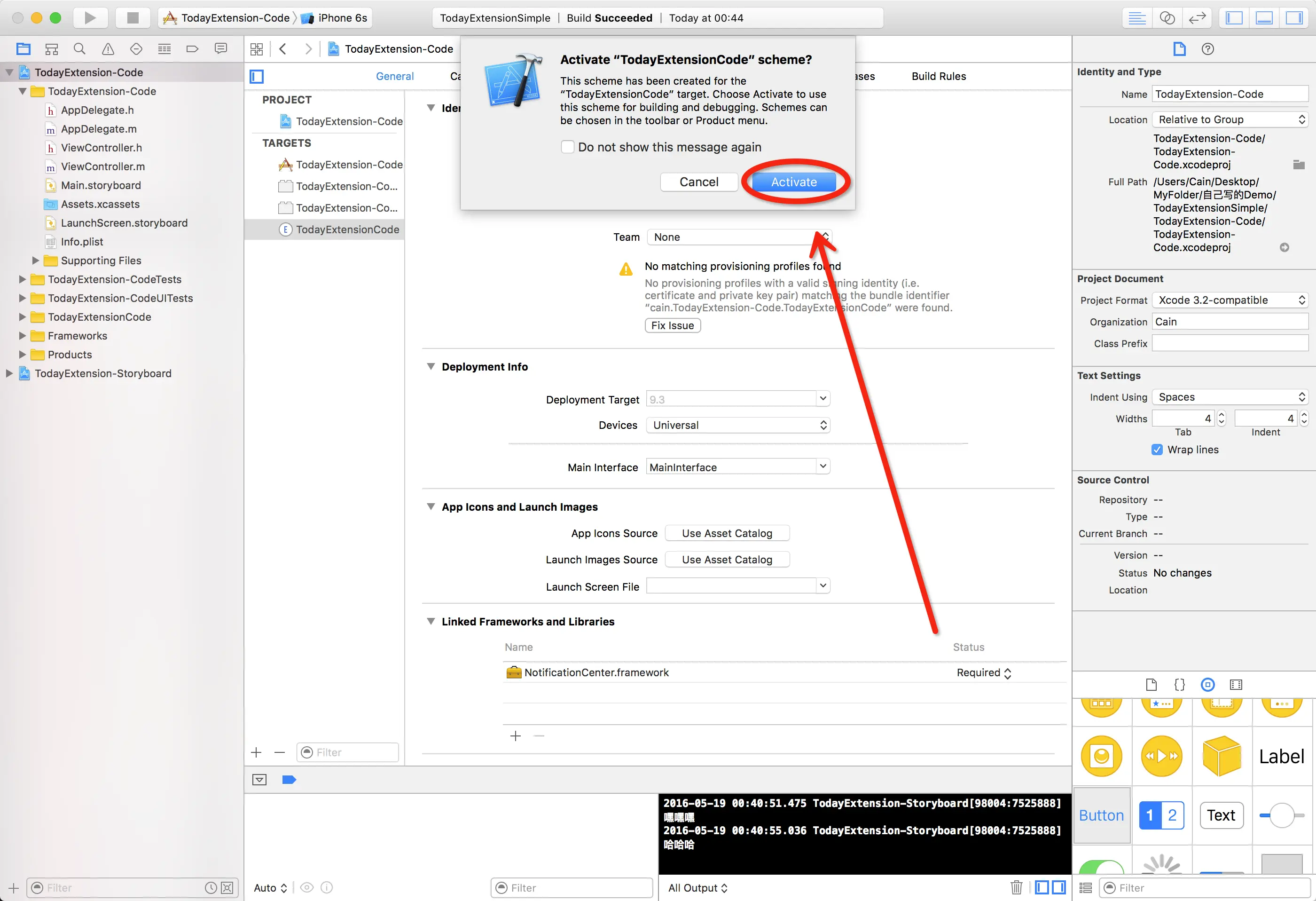Collapse the Deployment Info section

click(431, 367)
